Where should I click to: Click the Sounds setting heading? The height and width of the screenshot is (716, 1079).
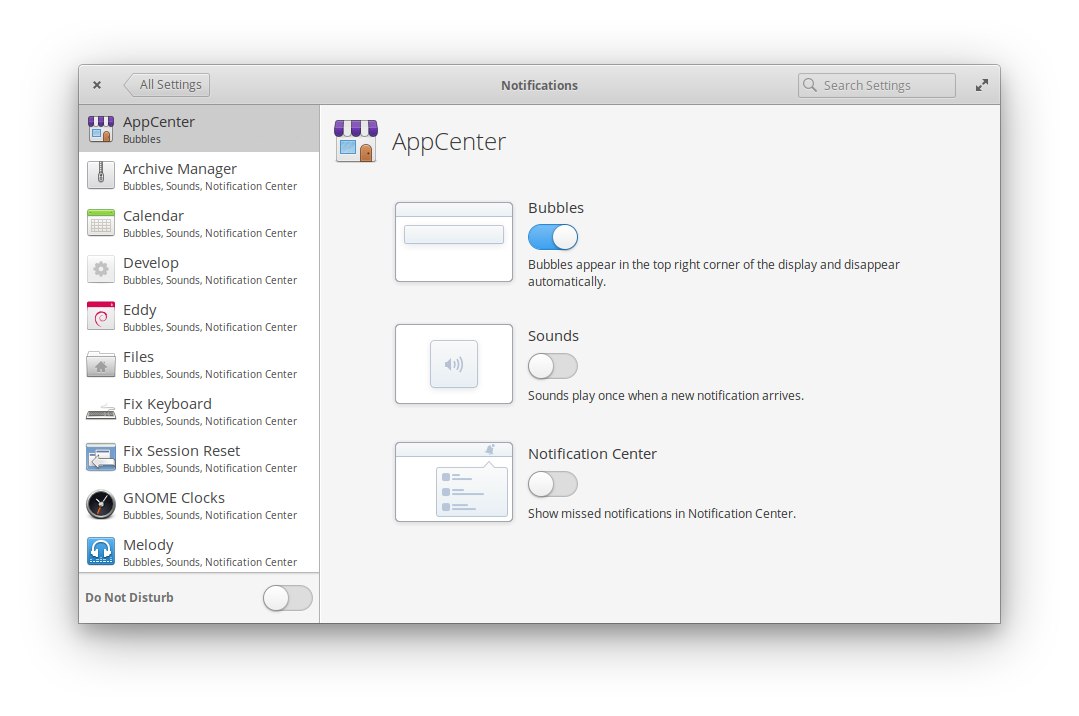pos(553,336)
